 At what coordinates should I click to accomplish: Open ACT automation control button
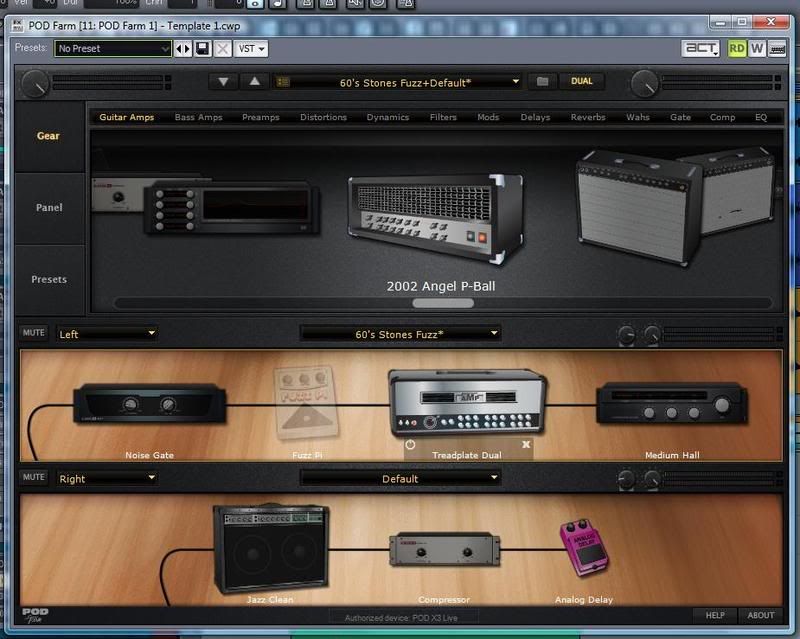pyautogui.click(x=701, y=49)
